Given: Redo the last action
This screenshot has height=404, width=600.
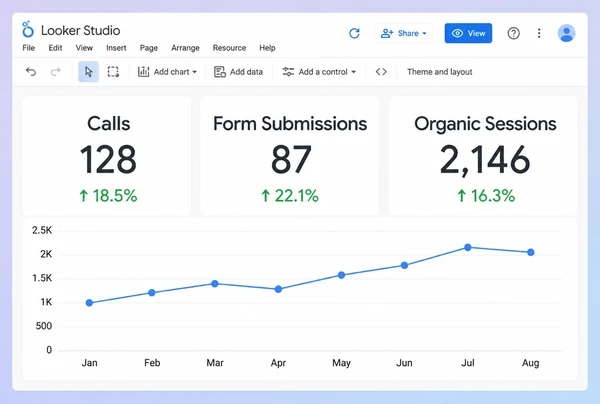Looking at the screenshot, I should tap(55, 72).
